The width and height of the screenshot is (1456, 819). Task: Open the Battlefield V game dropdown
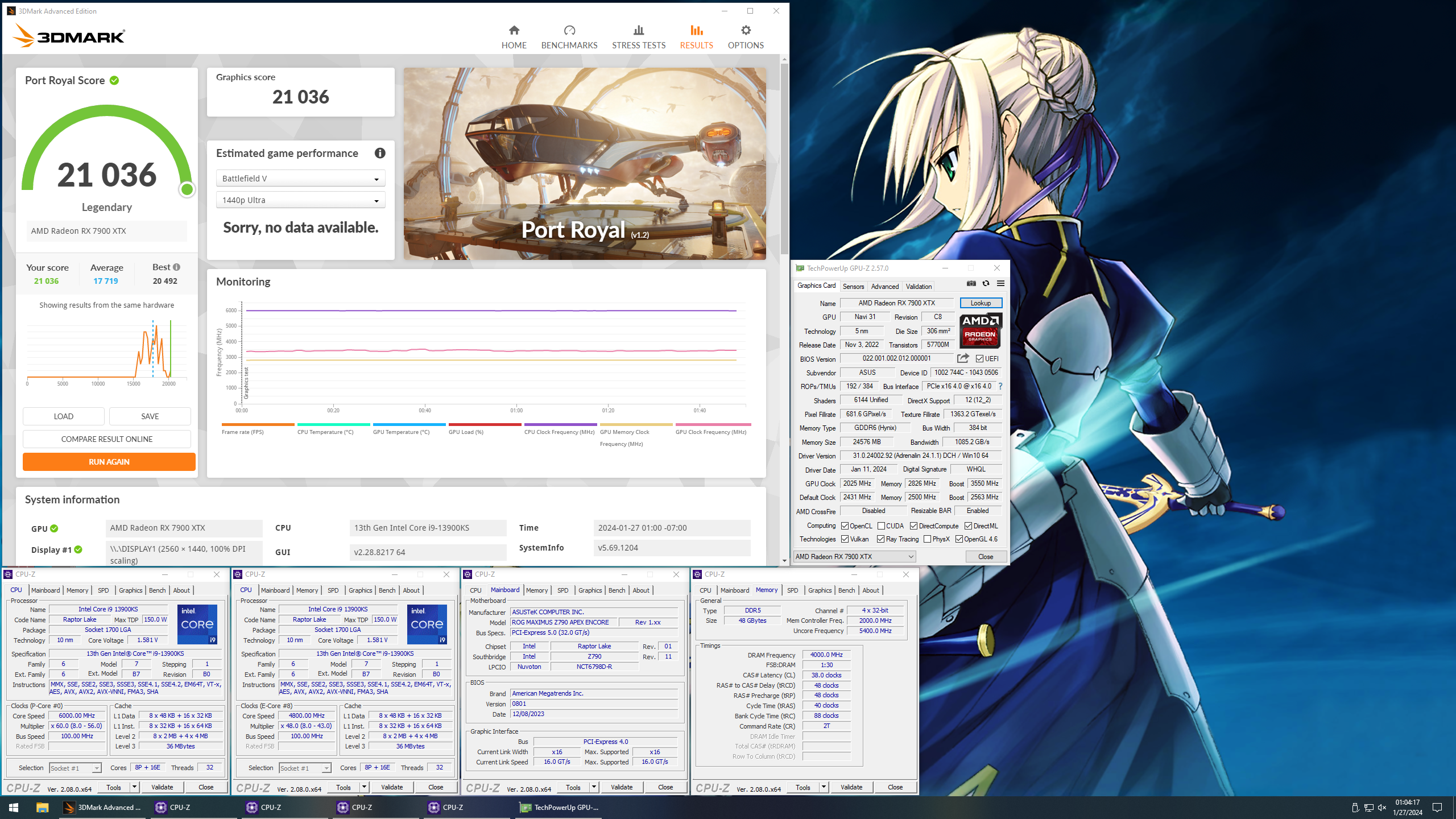click(x=300, y=179)
